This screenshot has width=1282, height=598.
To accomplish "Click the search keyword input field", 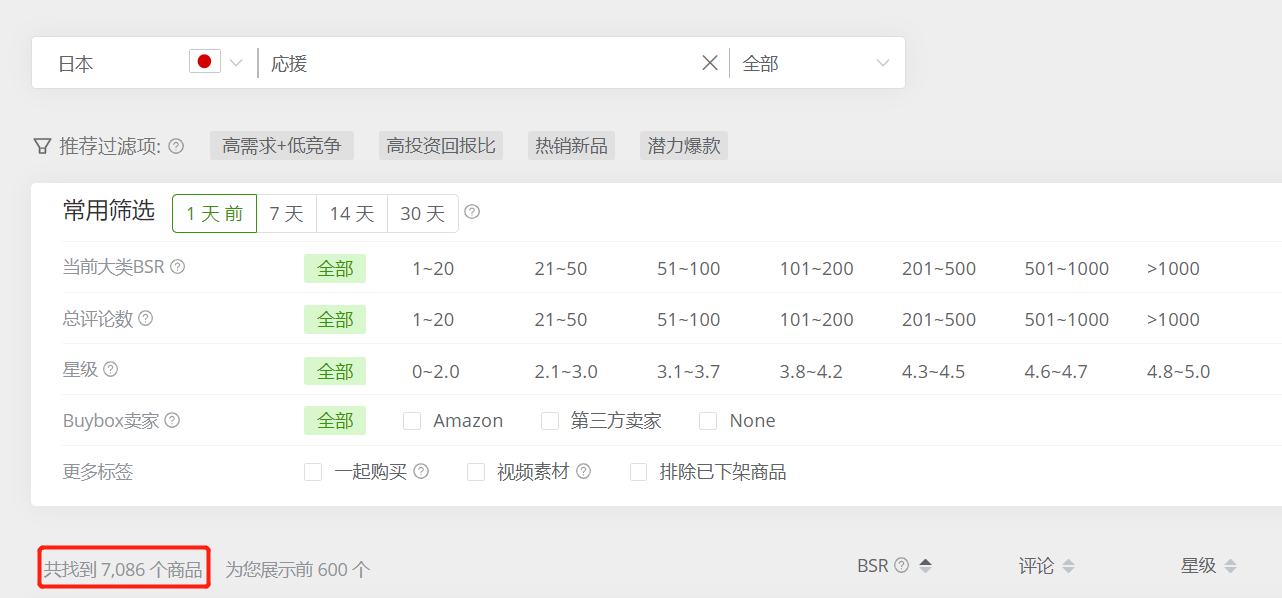I will 480,63.
